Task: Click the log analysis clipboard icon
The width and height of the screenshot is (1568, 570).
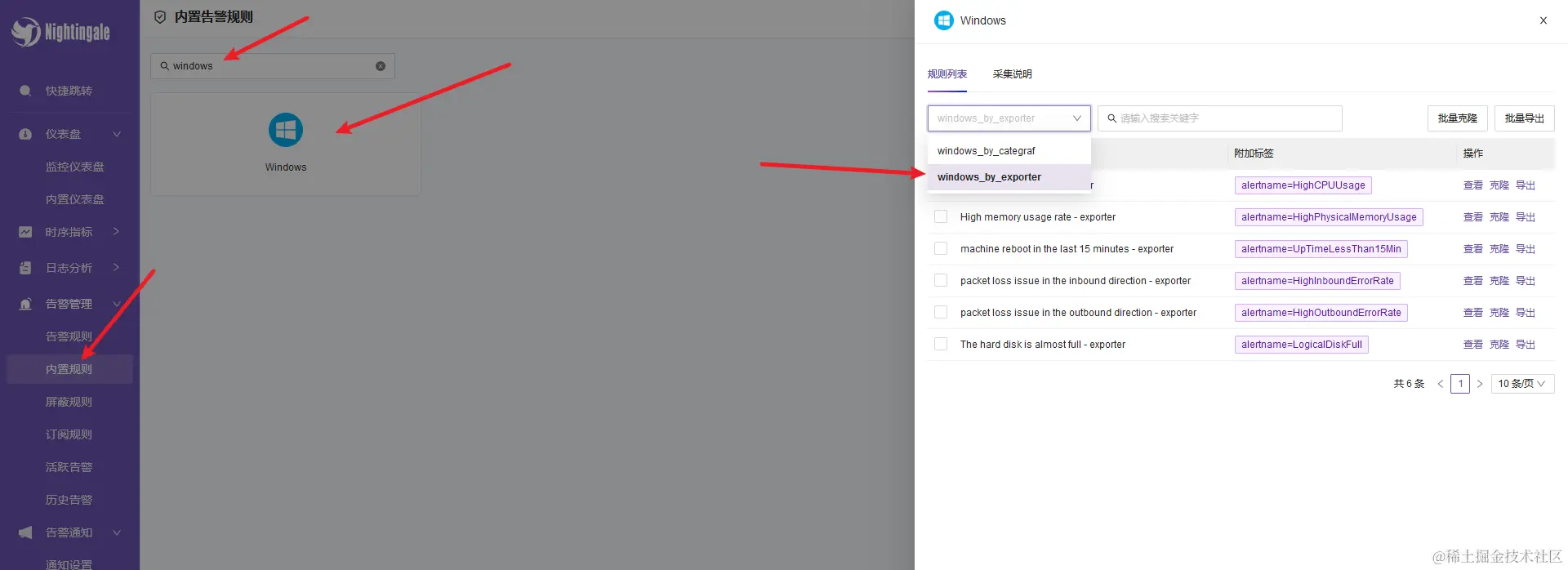Action: point(25,268)
